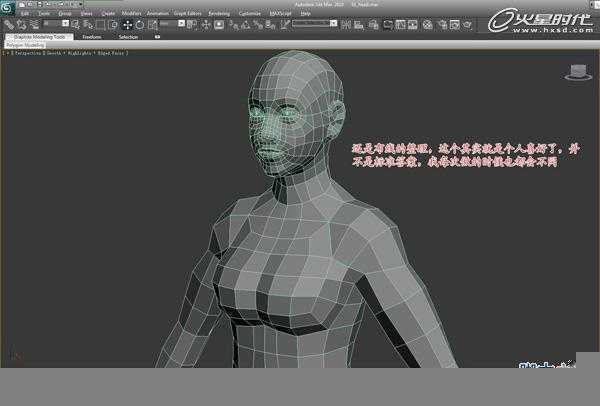Expand the Named Selection Sets dropdown

click(x=334, y=24)
